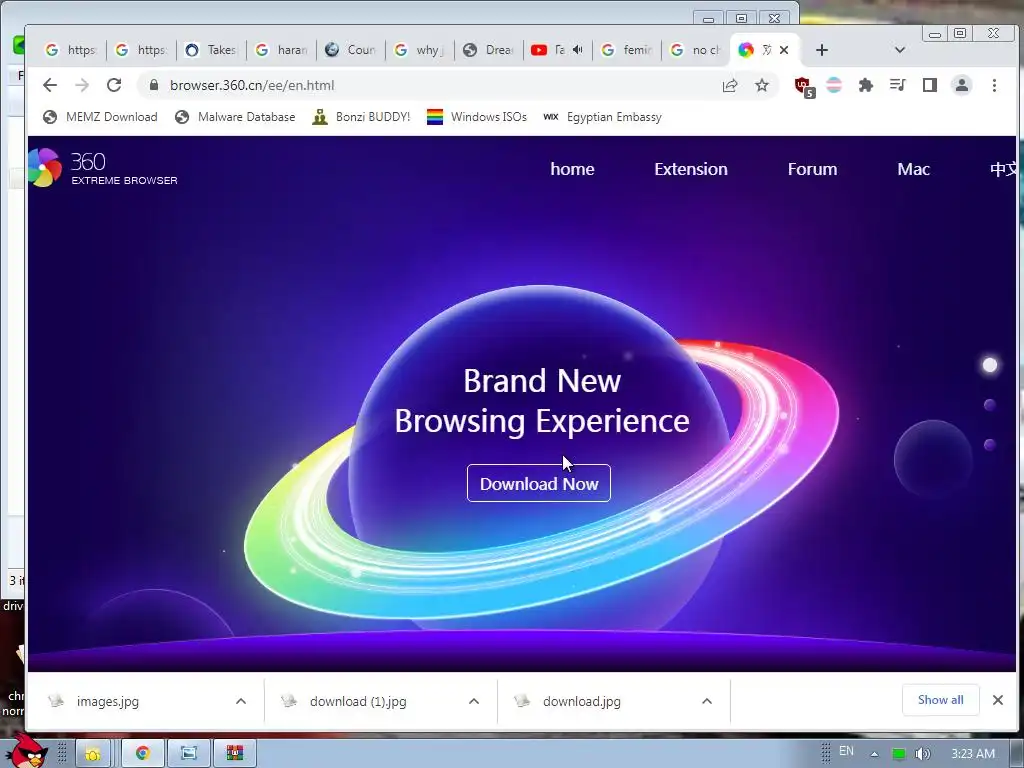Open the volume speaker tray icon
This screenshot has width=1024, height=768.
922,754
